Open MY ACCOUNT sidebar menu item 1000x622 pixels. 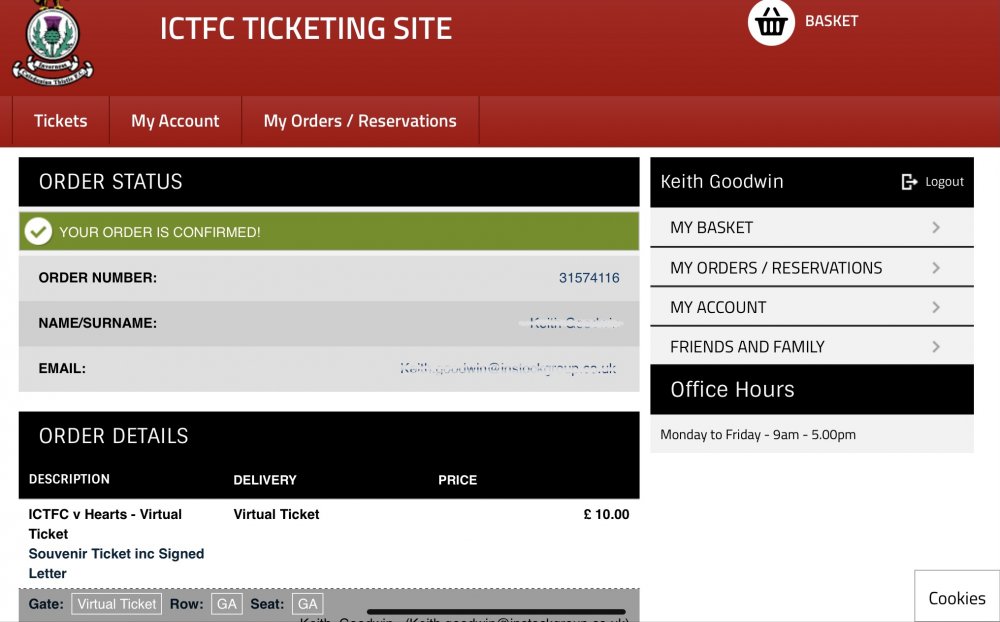pos(812,307)
